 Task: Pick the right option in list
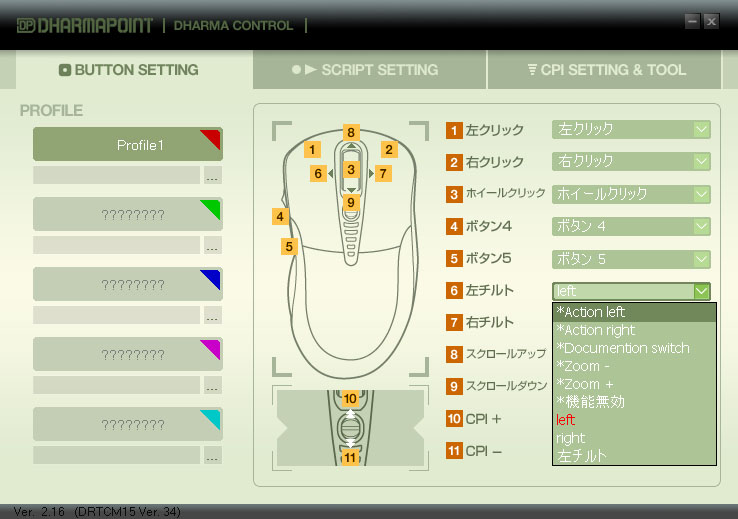click(x=634, y=438)
